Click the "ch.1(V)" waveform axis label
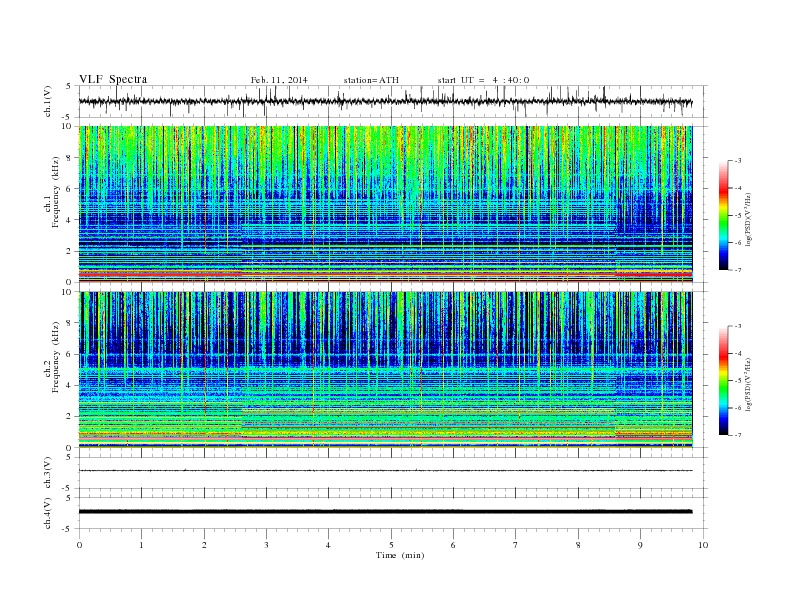This screenshot has width=792, height=612. 48,101
